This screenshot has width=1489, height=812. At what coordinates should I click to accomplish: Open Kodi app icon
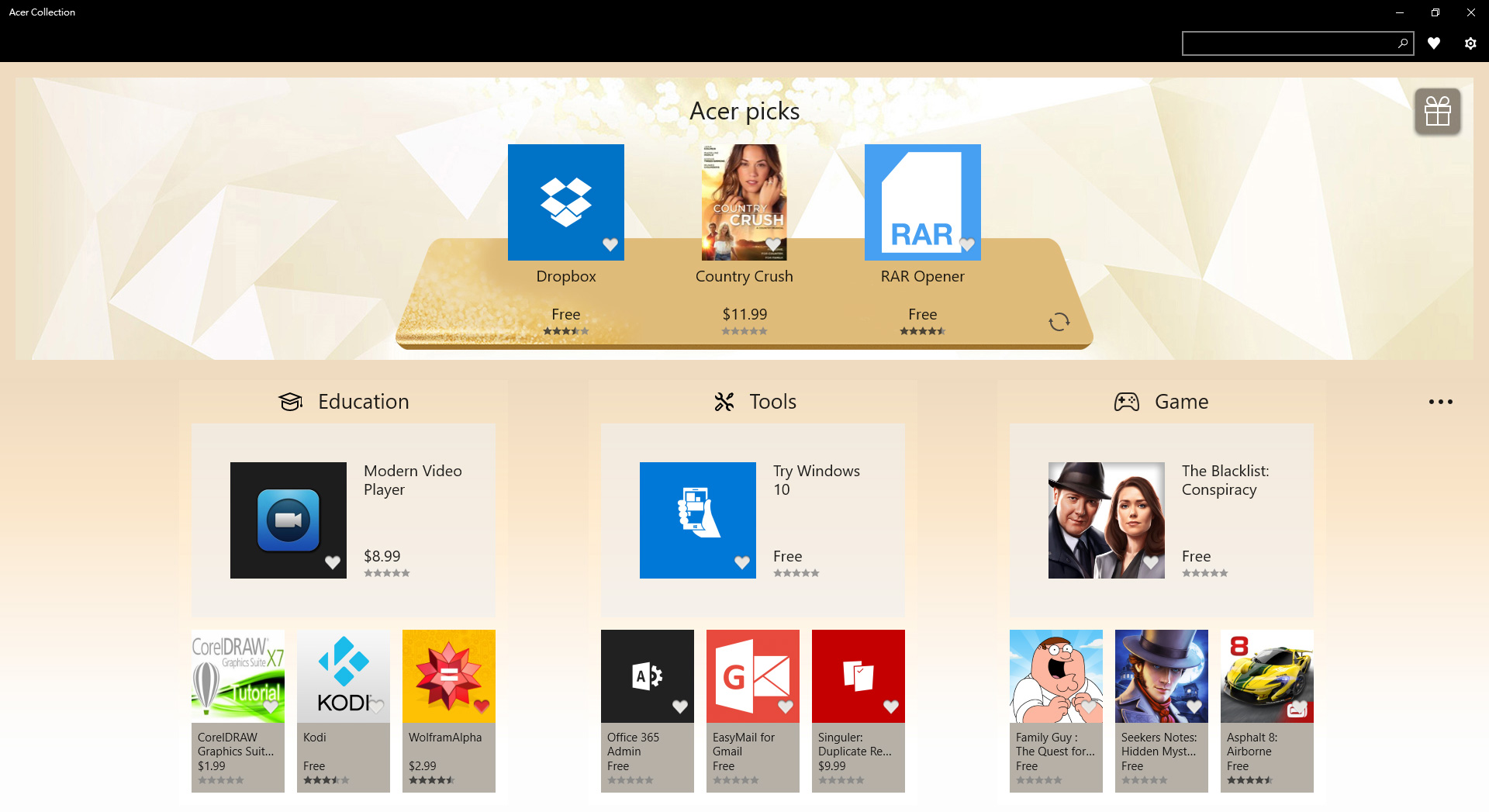tap(344, 676)
